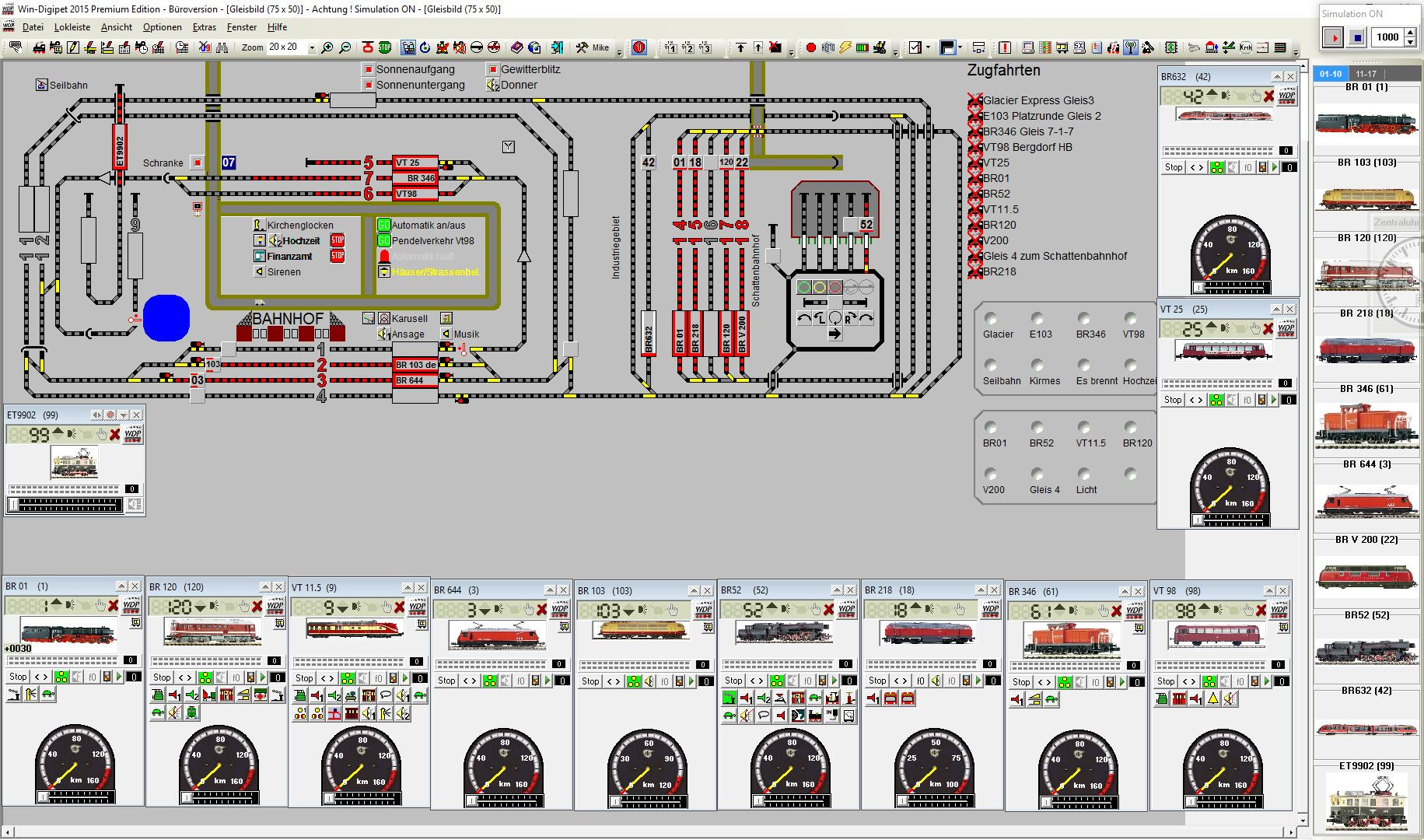Toggle Pendelverkehr Vt98 green GO switch
The image size is (1424, 840).
point(383,240)
